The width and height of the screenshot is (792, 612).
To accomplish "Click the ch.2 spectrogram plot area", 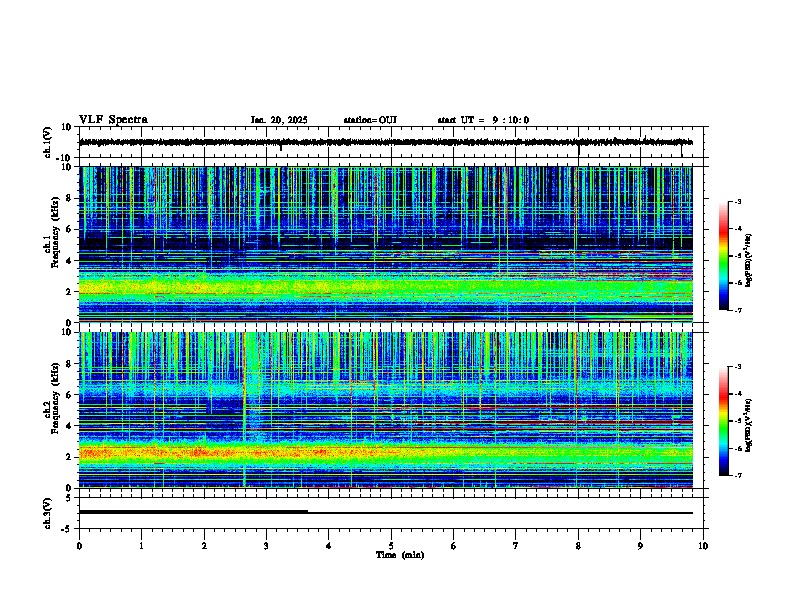I will click(x=385, y=410).
